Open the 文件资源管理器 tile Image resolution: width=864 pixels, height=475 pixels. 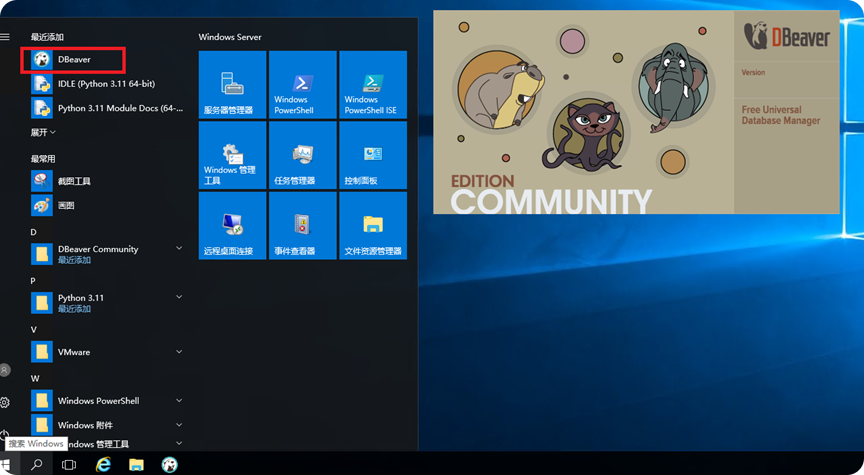(373, 225)
